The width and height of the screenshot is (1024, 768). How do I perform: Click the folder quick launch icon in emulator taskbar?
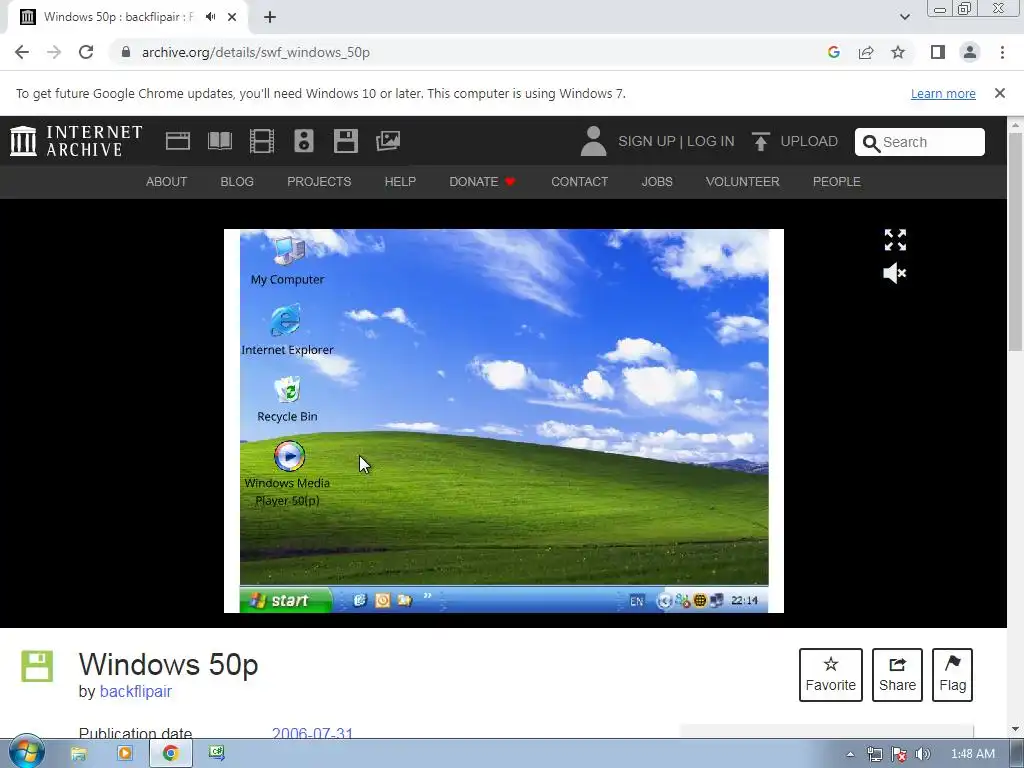click(405, 600)
